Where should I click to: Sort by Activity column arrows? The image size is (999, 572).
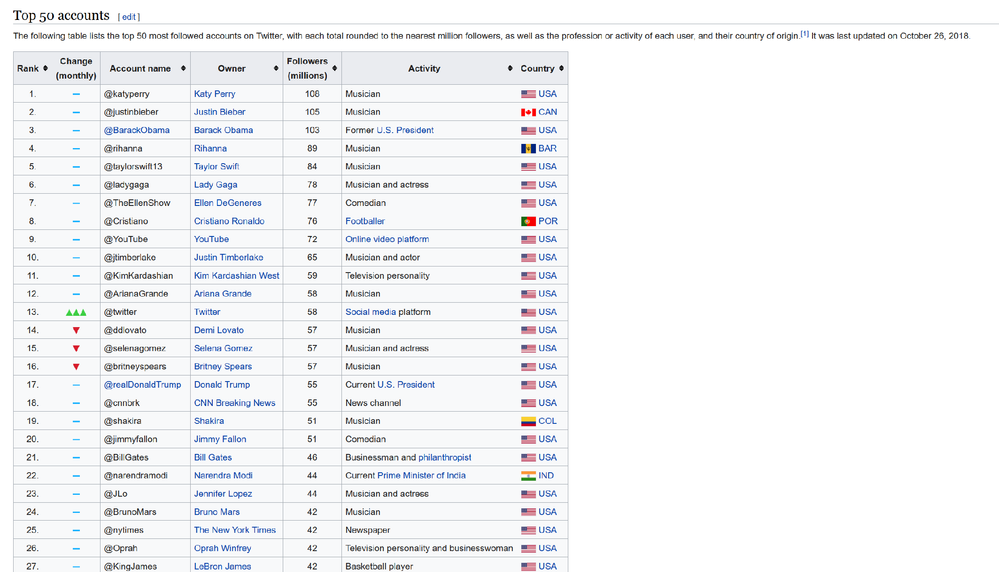[x=510, y=68]
